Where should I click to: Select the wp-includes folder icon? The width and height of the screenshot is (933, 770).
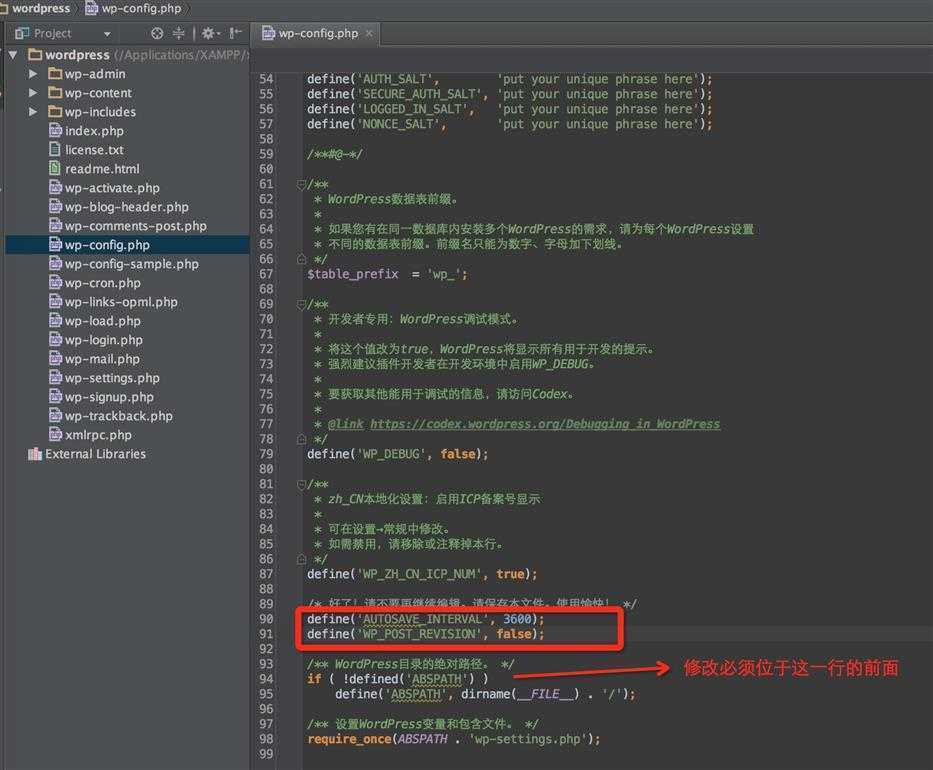coord(55,112)
